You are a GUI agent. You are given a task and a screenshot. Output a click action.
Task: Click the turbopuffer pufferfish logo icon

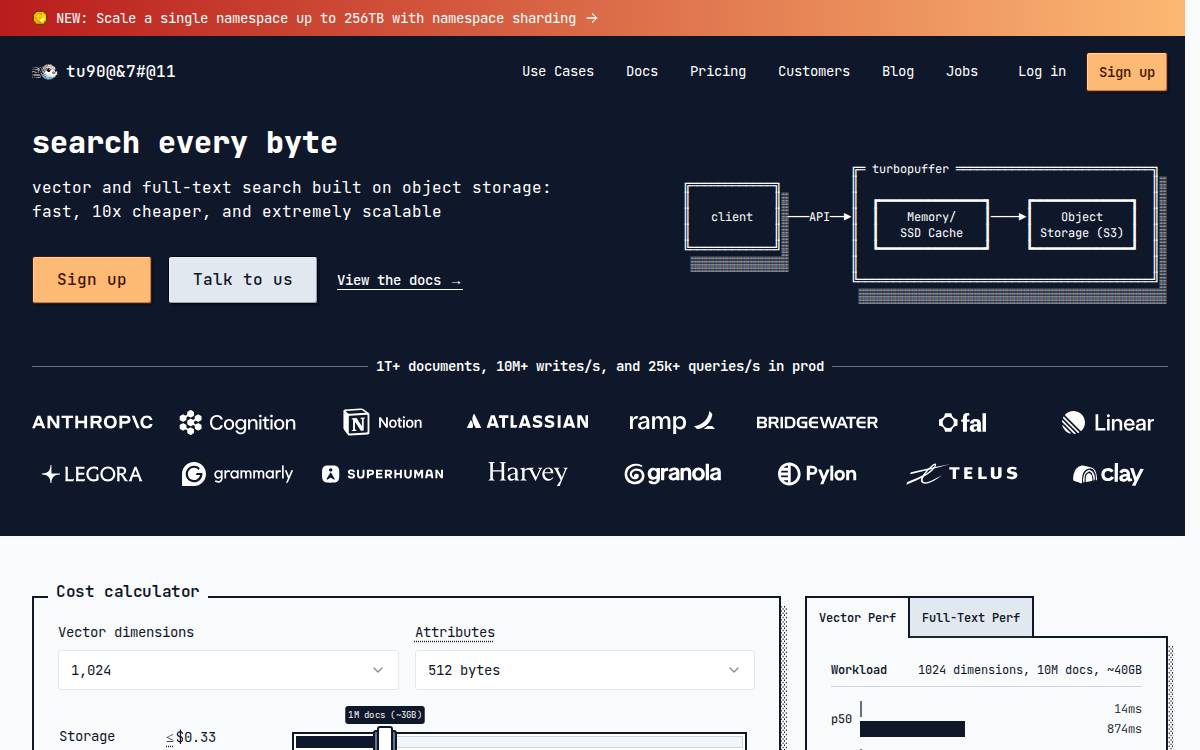pyautogui.click(x=45, y=72)
